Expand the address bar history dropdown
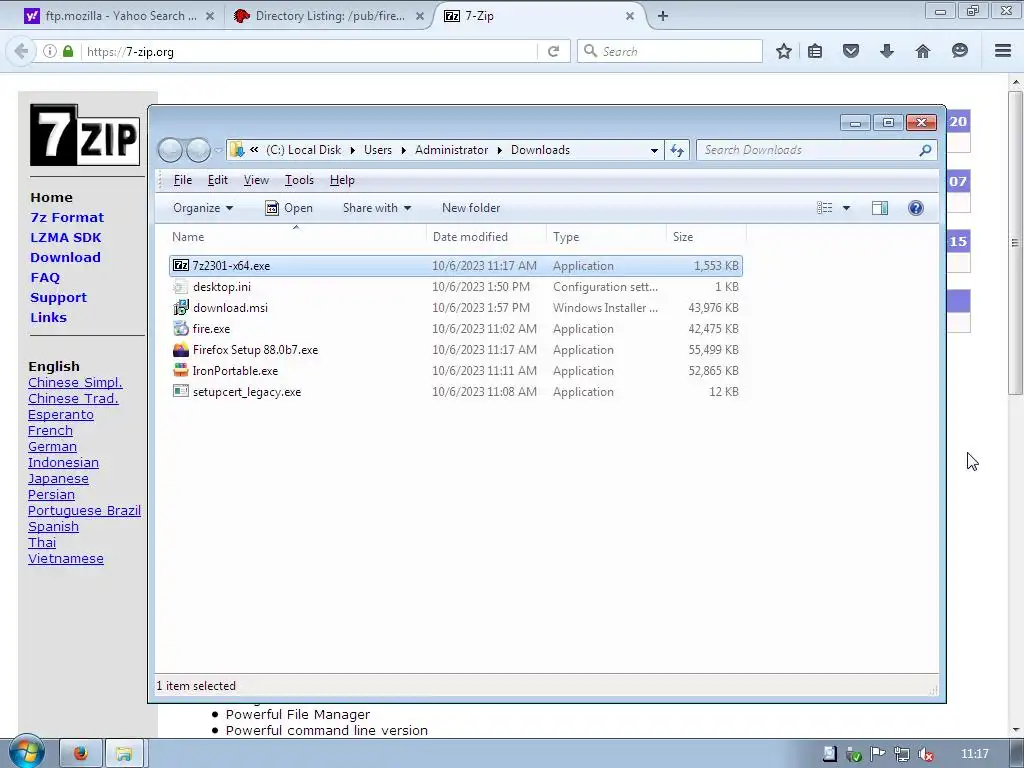This screenshot has height=768, width=1024. (654, 150)
